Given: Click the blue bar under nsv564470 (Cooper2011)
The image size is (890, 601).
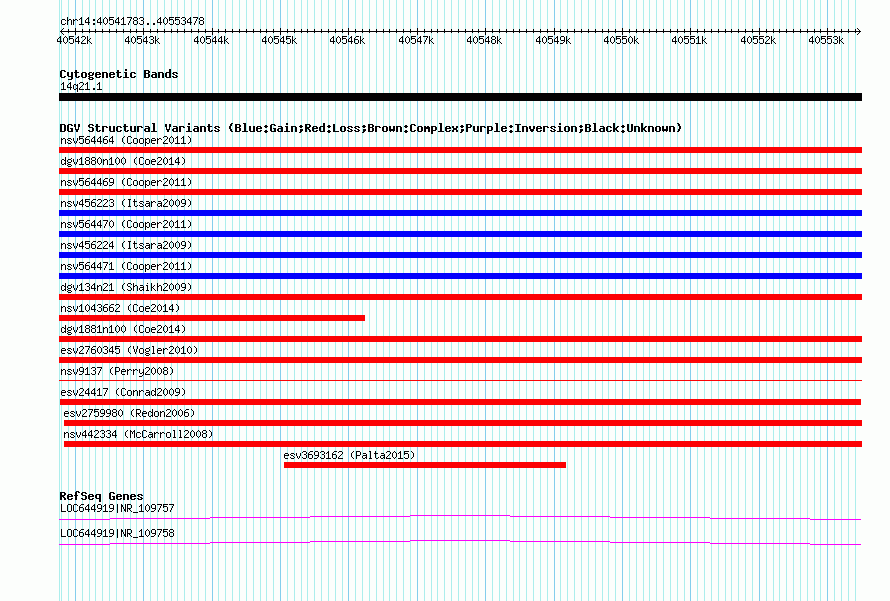Looking at the screenshot, I should pyautogui.click(x=460, y=234).
